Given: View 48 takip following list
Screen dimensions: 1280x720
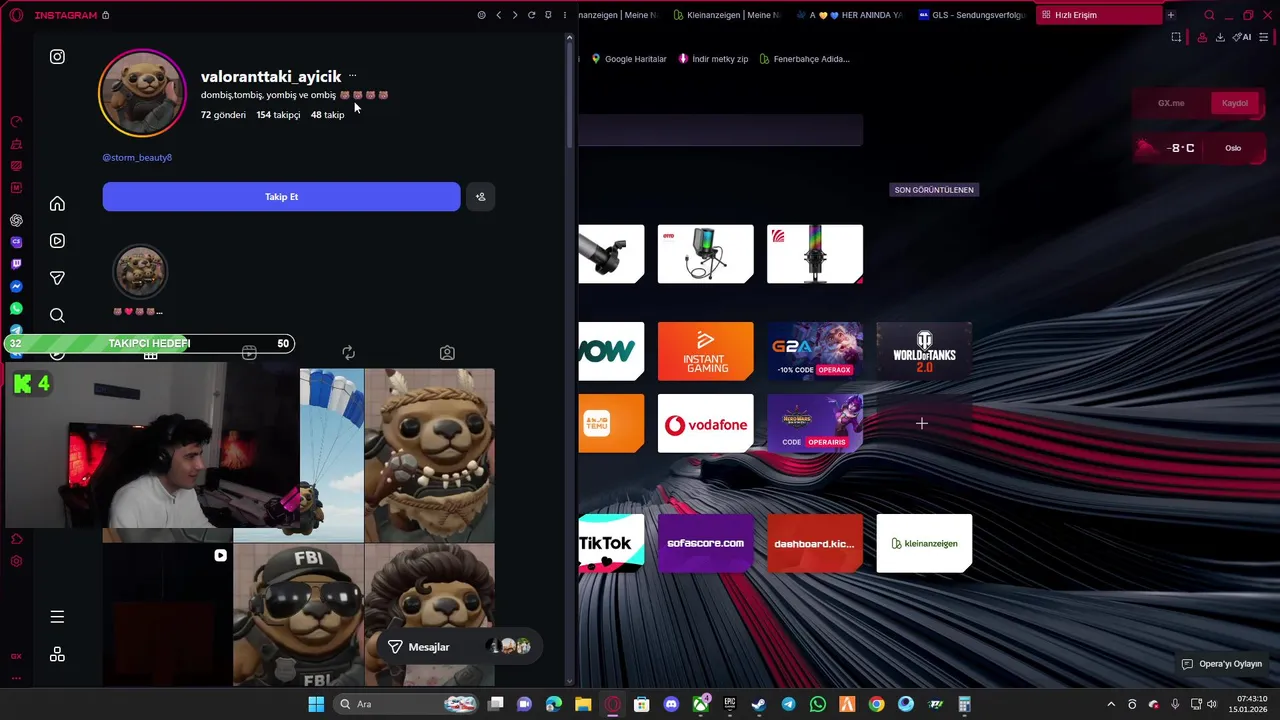Looking at the screenshot, I should tap(327, 115).
